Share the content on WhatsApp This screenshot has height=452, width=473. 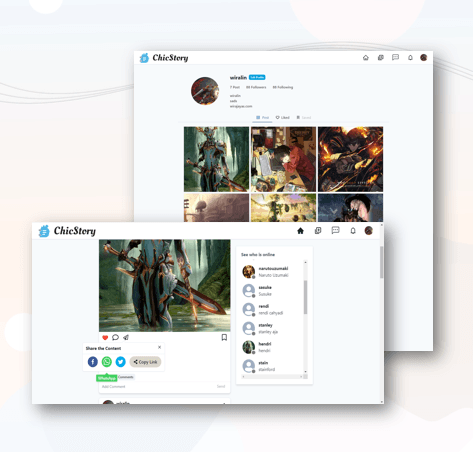click(107, 362)
